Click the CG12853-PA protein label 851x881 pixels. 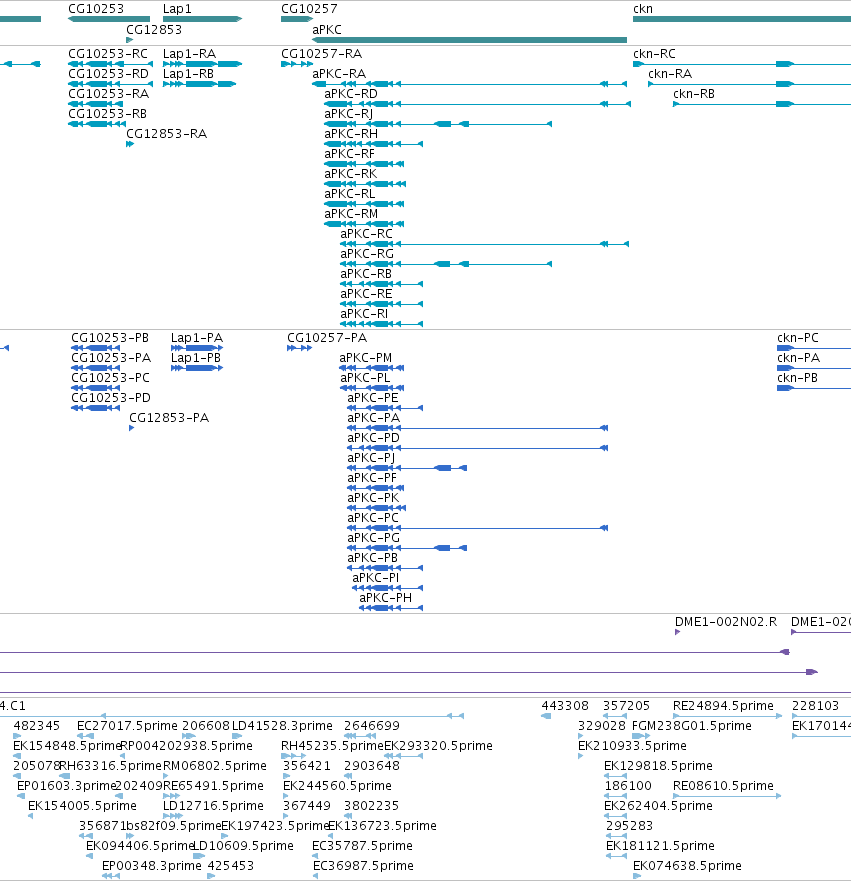click(x=169, y=418)
